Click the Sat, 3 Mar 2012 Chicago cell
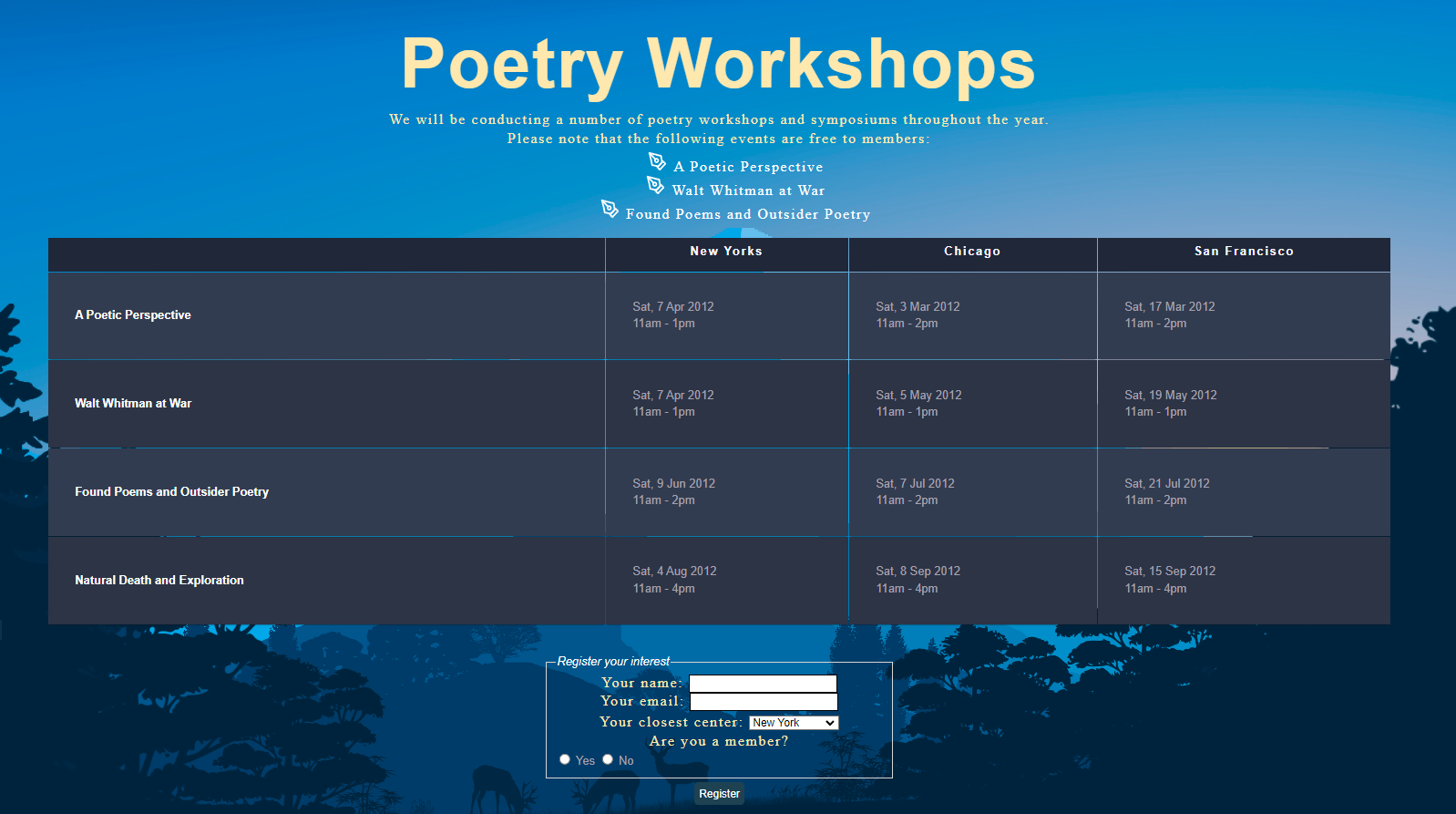This screenshot has width=1456, height=814. (x=972, y=315)
